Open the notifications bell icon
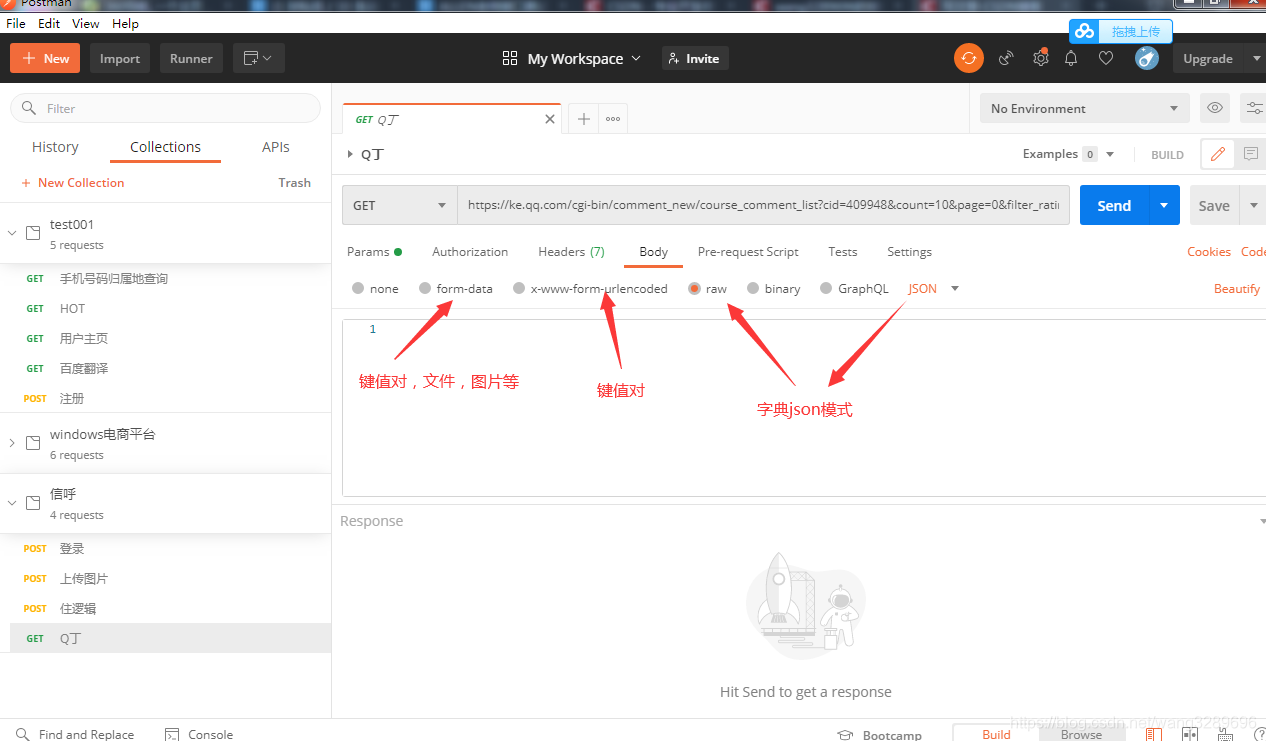Viewport: 1266px width, 741px height. click(1071, 58)
